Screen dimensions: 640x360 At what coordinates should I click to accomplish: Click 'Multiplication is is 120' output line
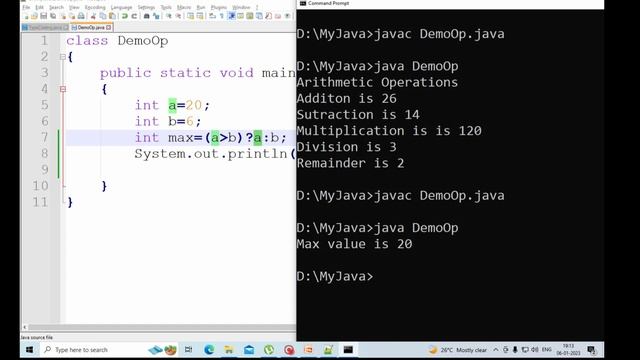click(389, 131)
